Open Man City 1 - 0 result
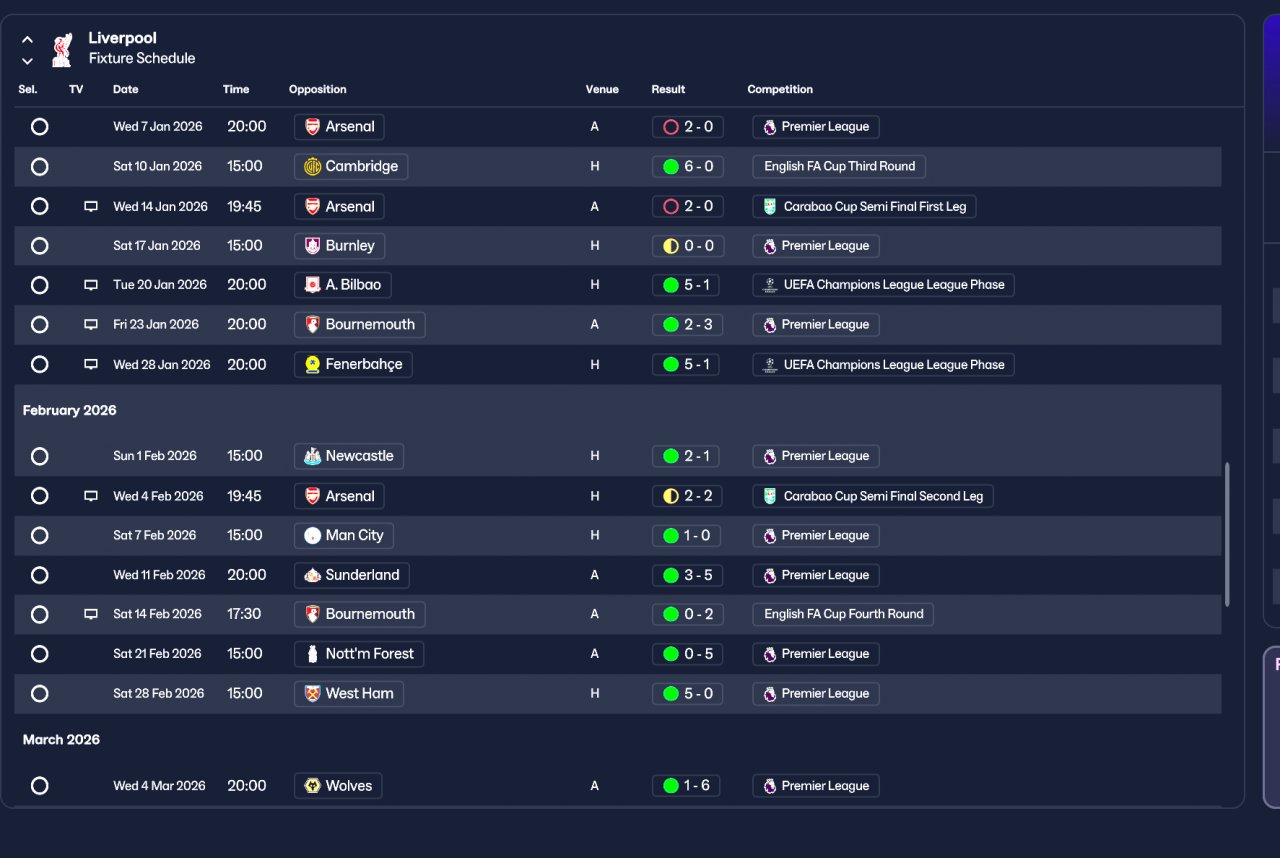 686,535
